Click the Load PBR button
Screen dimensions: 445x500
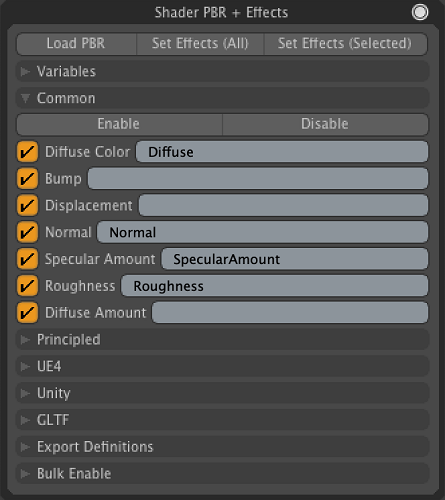click(76, 44)
